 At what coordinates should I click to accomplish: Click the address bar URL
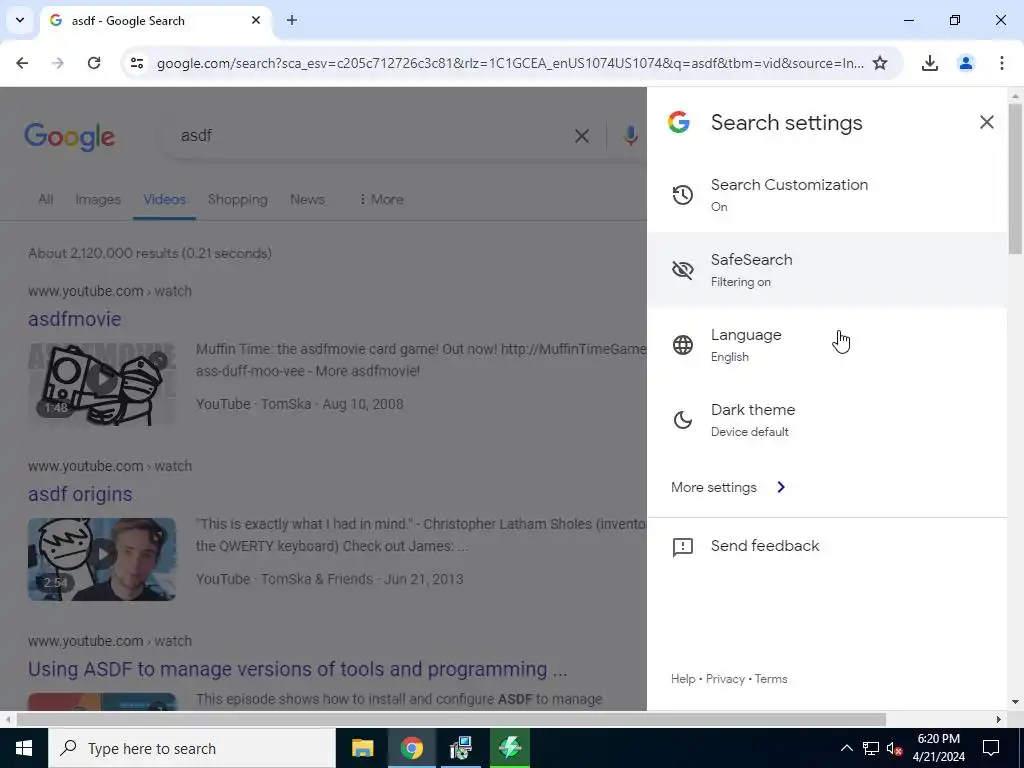coord(509,63)
